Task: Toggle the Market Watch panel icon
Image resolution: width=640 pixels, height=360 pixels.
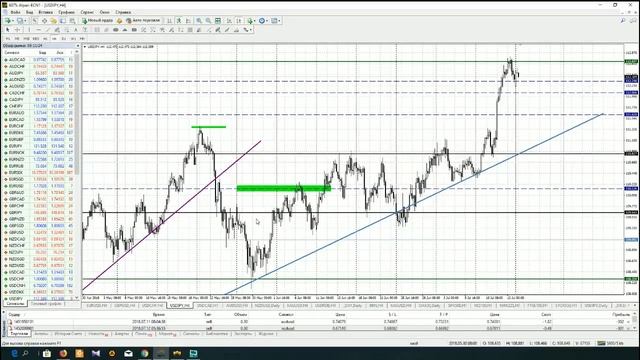Action: coord(35,20)
